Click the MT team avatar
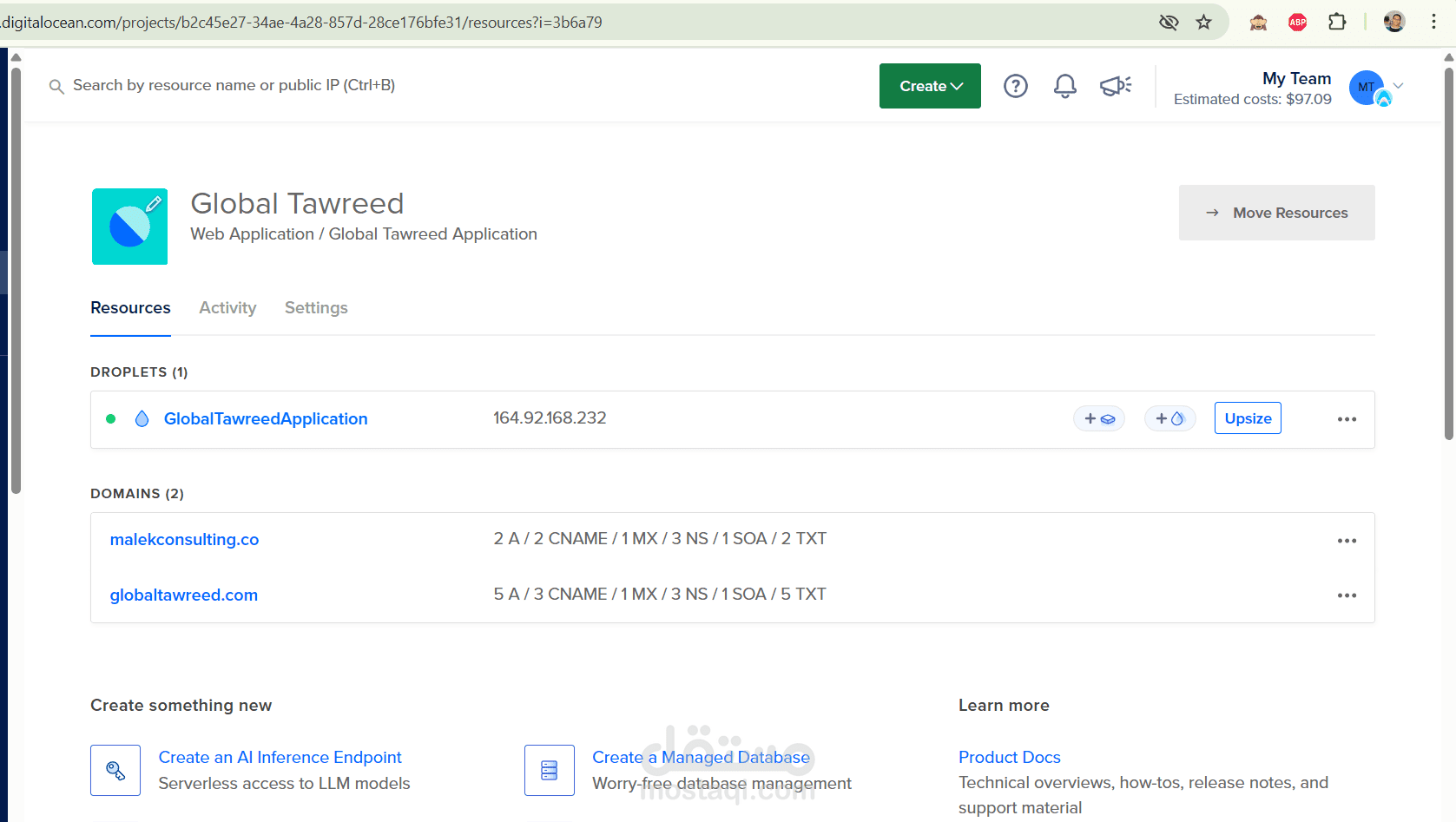This screenshot has width=1456, height=822. (1367, 87)
